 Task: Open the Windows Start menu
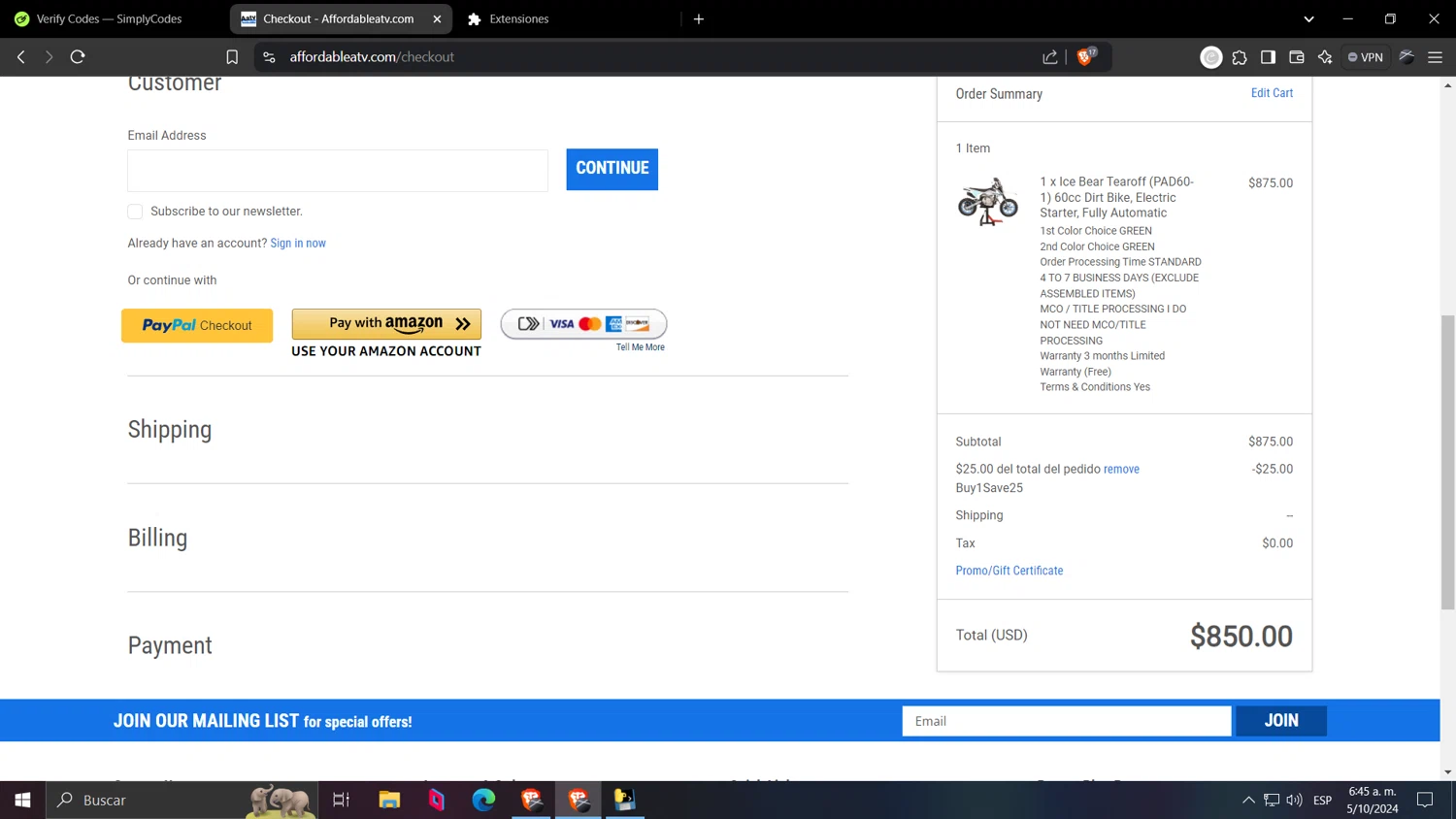tap(22, 800)
